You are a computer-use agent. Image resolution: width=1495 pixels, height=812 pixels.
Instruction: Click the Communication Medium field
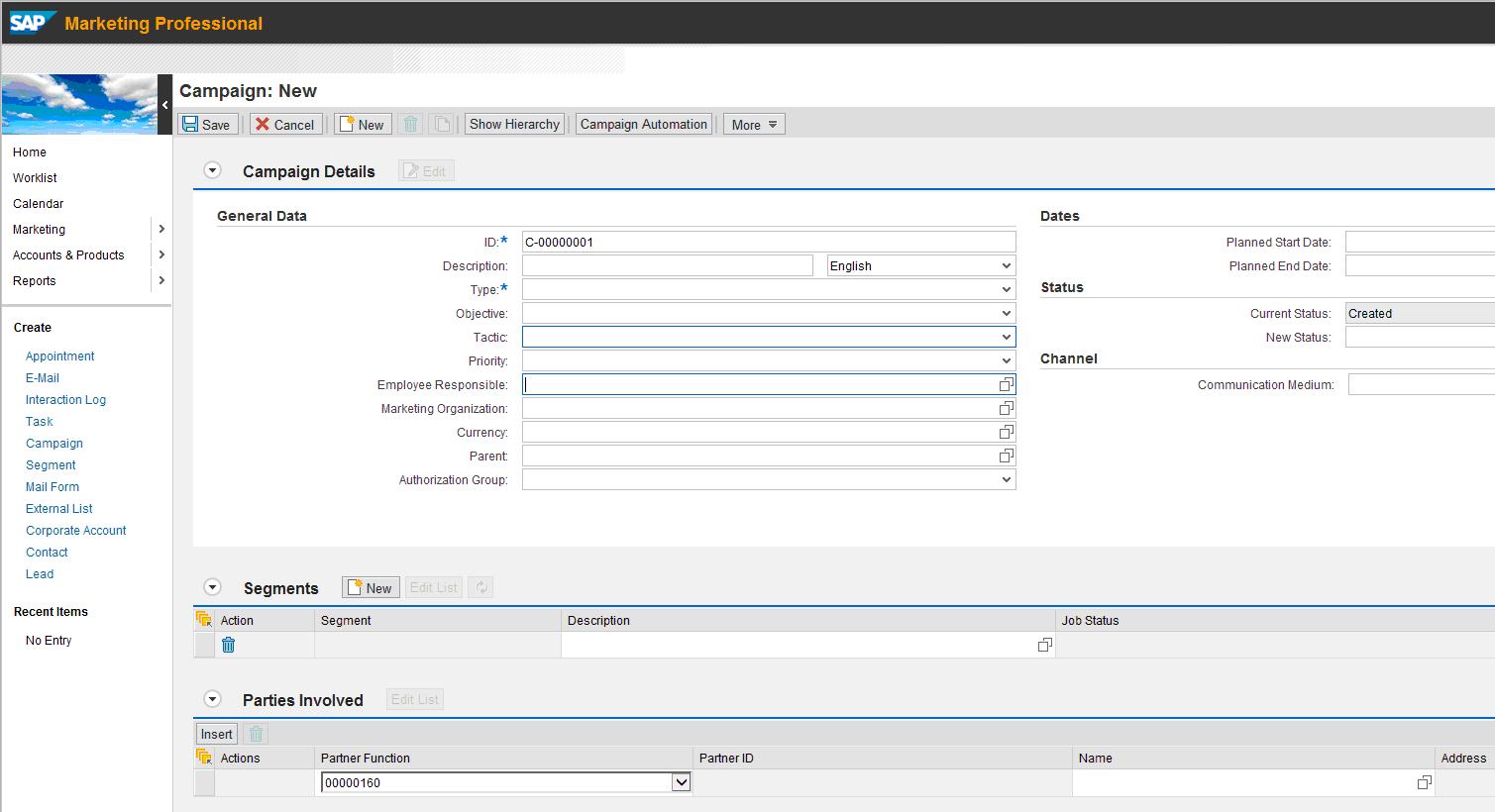(x=1422, y=384)
